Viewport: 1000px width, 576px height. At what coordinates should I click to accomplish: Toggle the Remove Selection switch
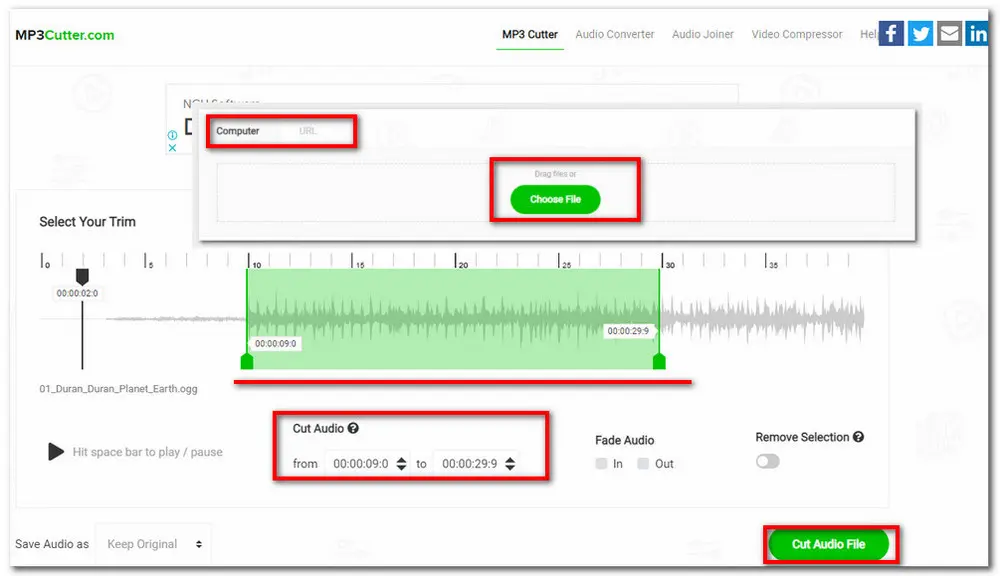tap(767, 461)
